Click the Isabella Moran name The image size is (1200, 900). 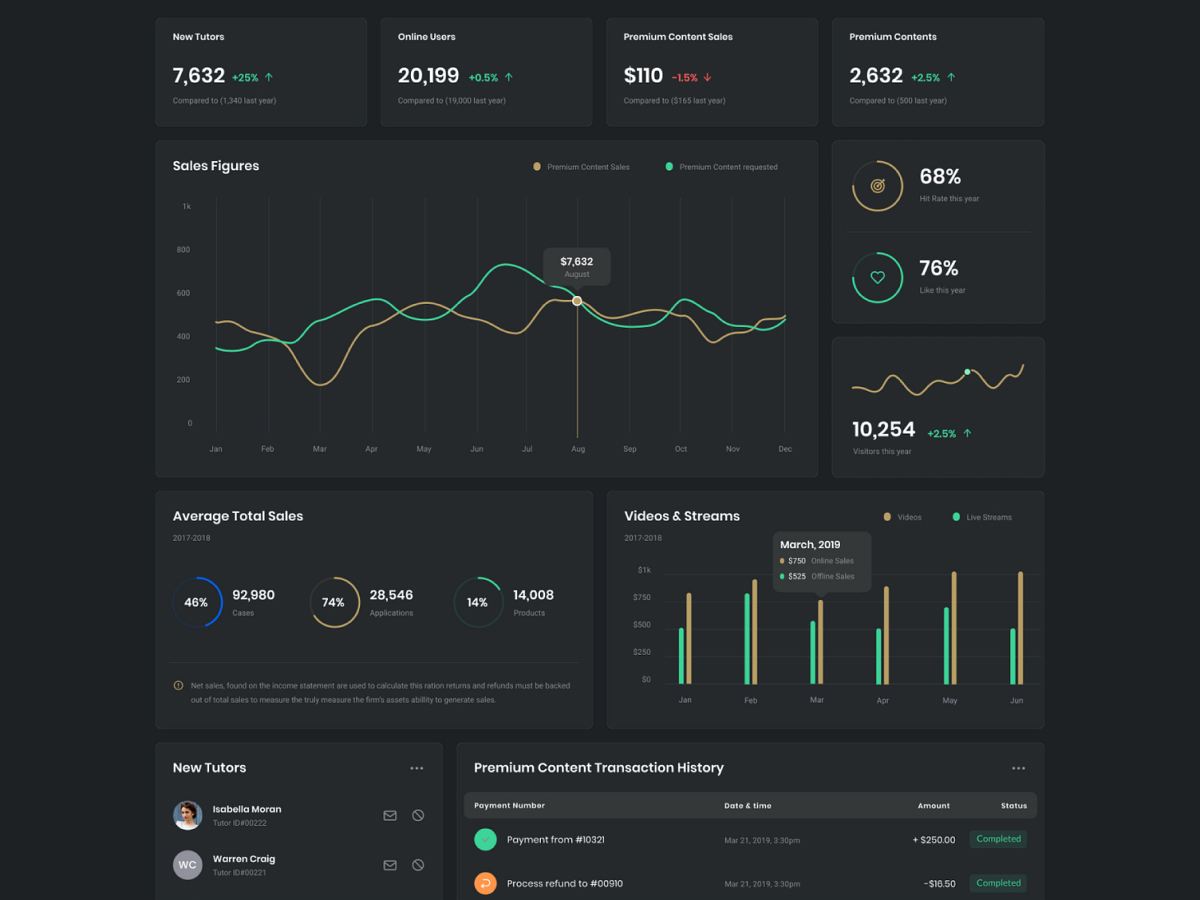click(247, 809)
